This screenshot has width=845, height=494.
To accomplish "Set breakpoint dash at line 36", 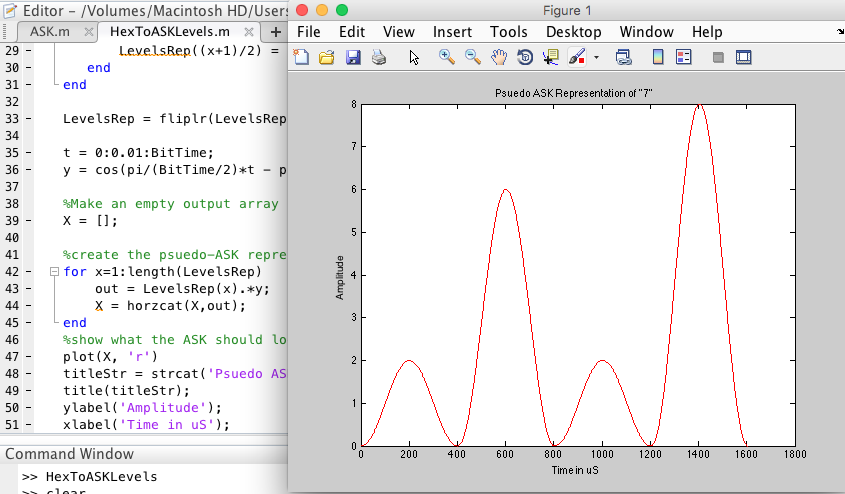I will [x=28, y=170].
